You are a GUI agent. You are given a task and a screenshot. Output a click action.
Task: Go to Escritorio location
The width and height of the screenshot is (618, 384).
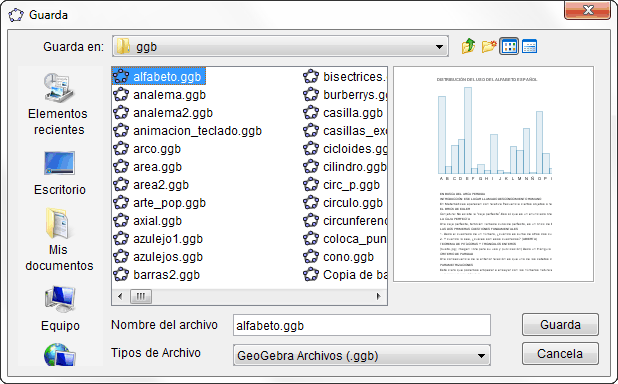tap(60, 173)
